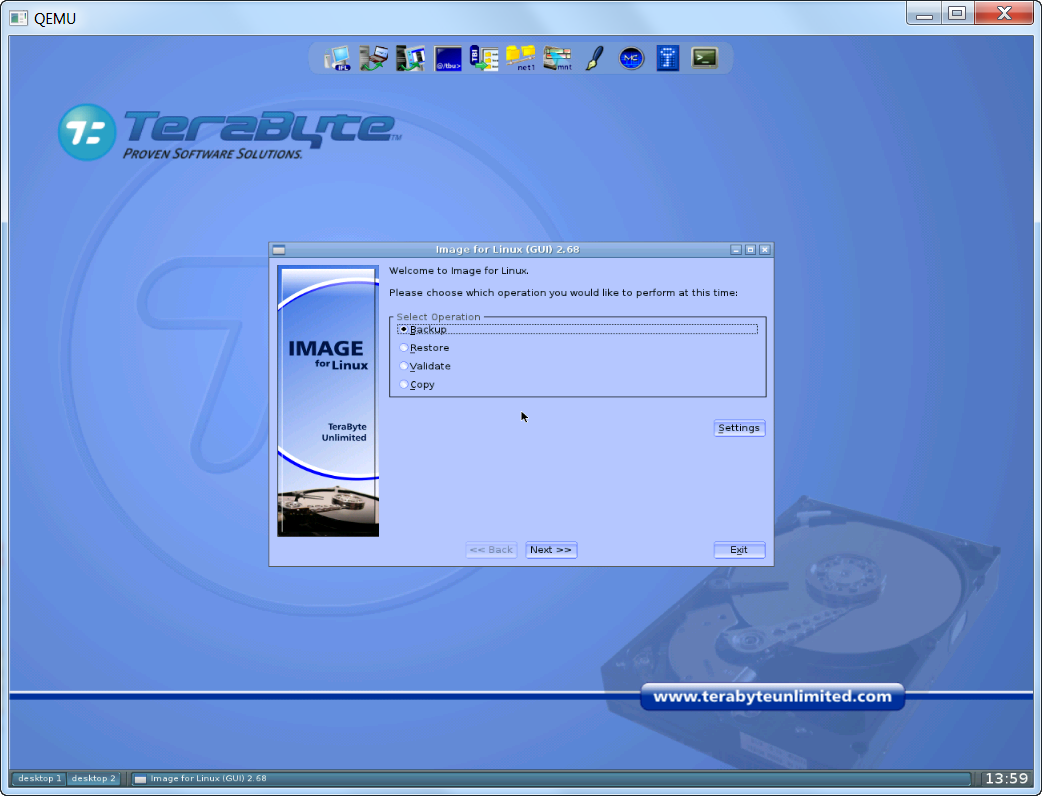Open the server-to-screen remote icon

point(411,58)
